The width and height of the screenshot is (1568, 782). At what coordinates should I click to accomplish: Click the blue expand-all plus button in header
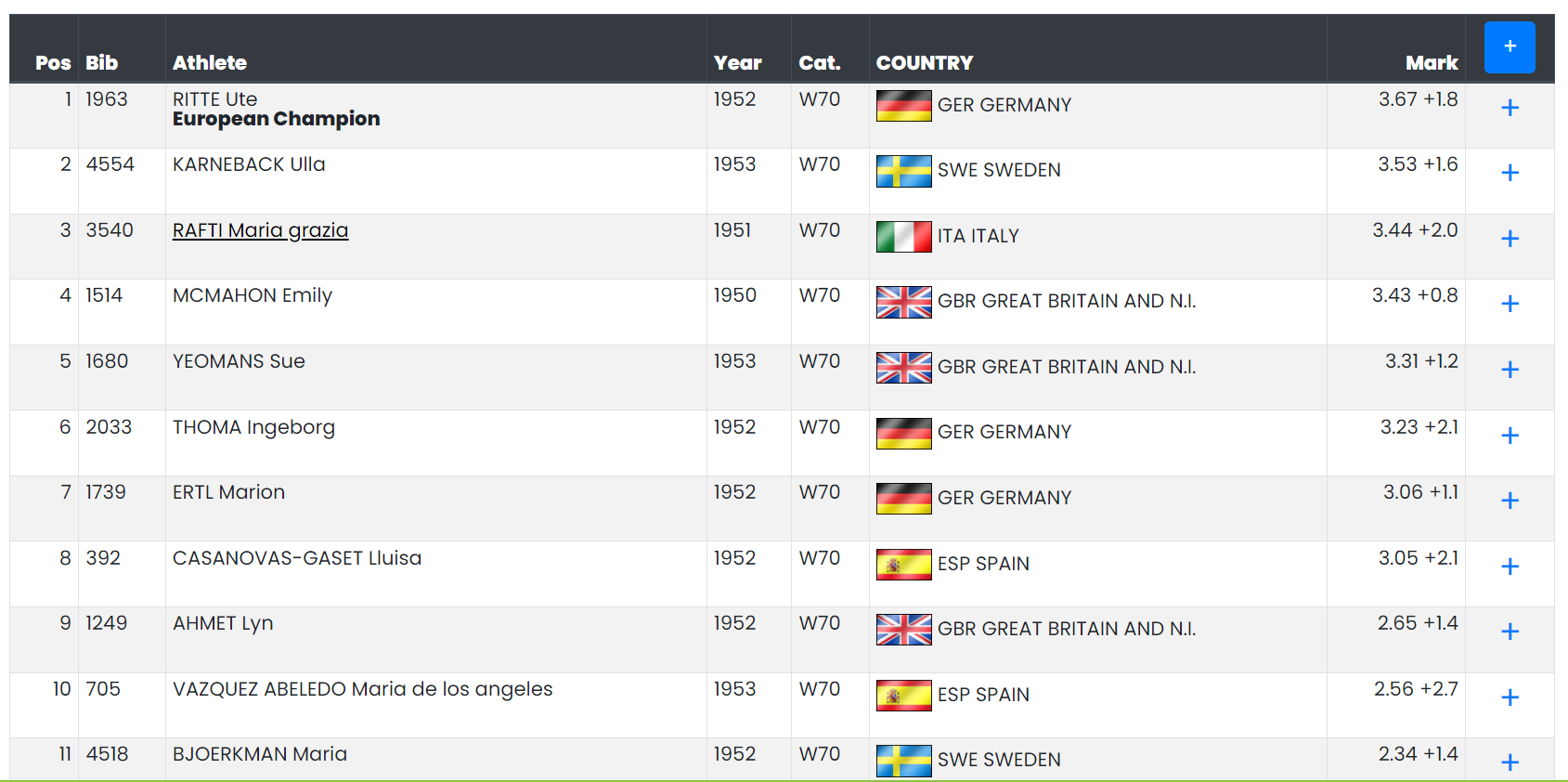tap(1510, 47)
